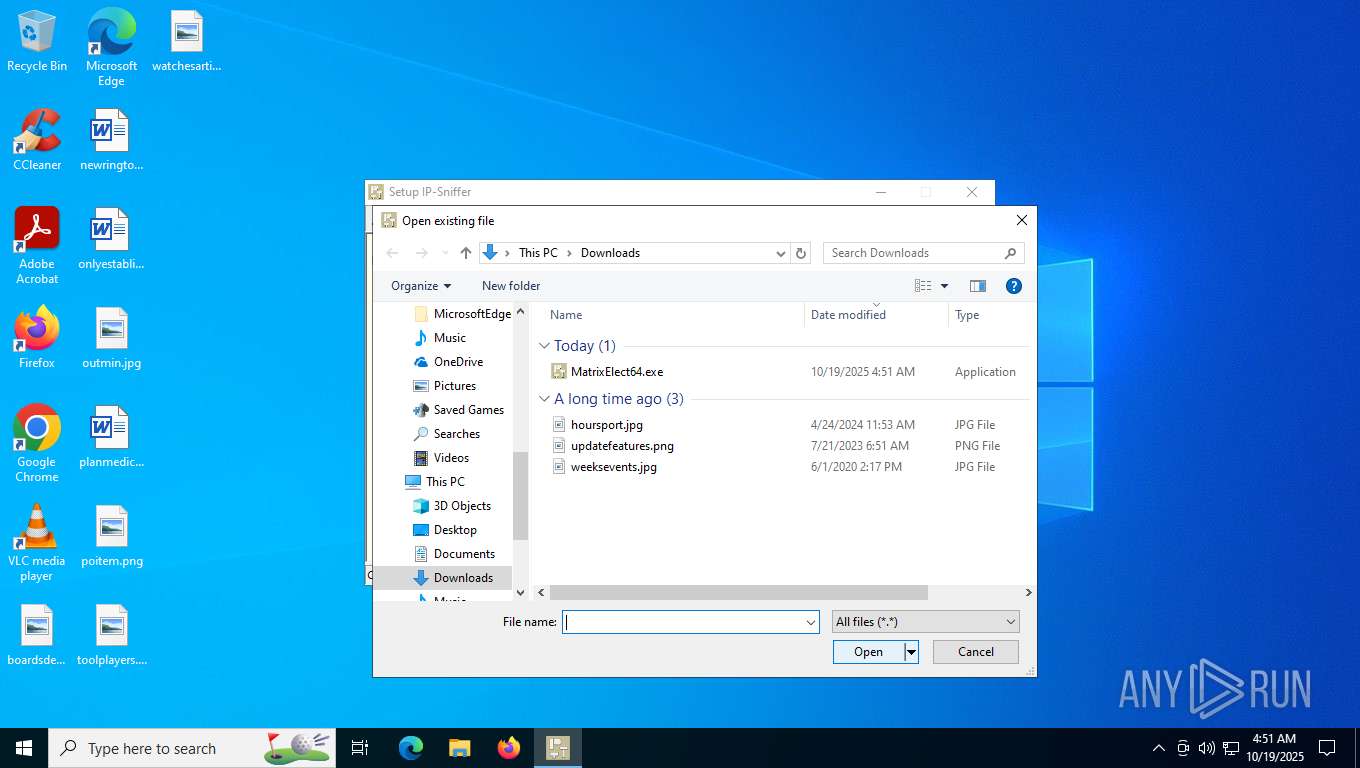
Task: Click the Forward navigation arrow in dialog
Action: 421,253
